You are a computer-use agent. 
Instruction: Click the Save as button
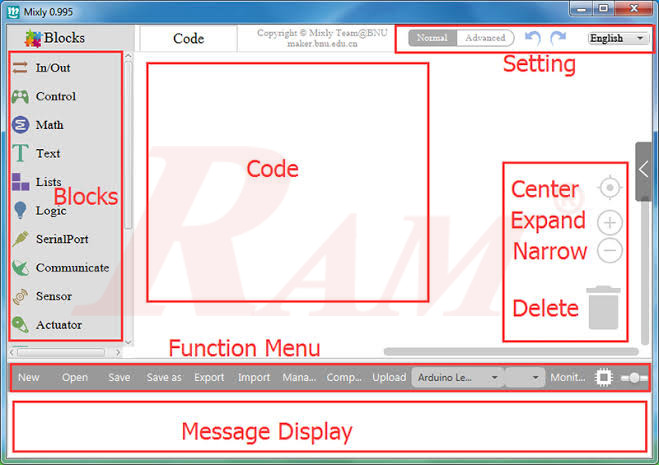(x=164, y=378)
